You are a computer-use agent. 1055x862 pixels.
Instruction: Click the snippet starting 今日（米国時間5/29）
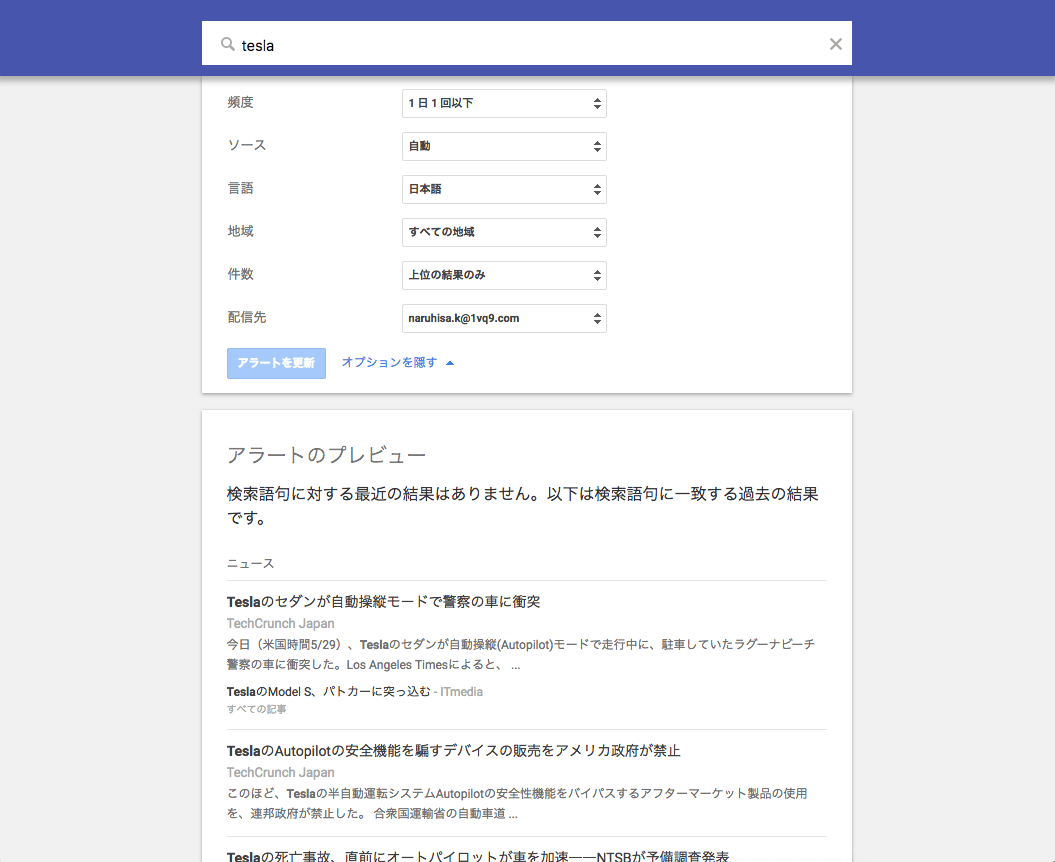coord(521,655)
